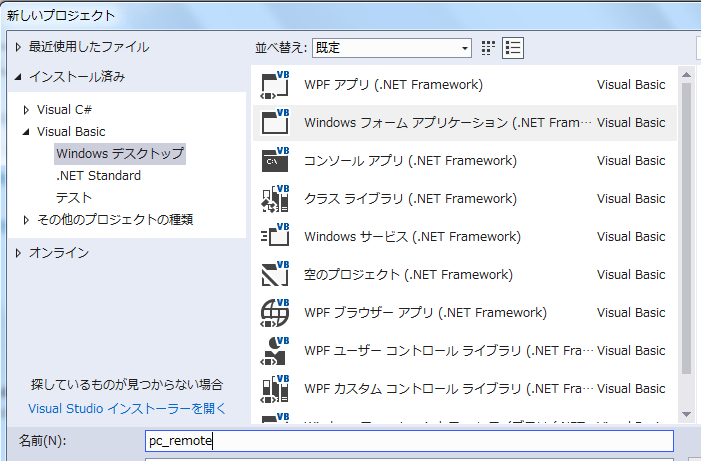This screenshot has height=461, width=701.
Task: Click the Windows サービス template icon
Action: 275,237
